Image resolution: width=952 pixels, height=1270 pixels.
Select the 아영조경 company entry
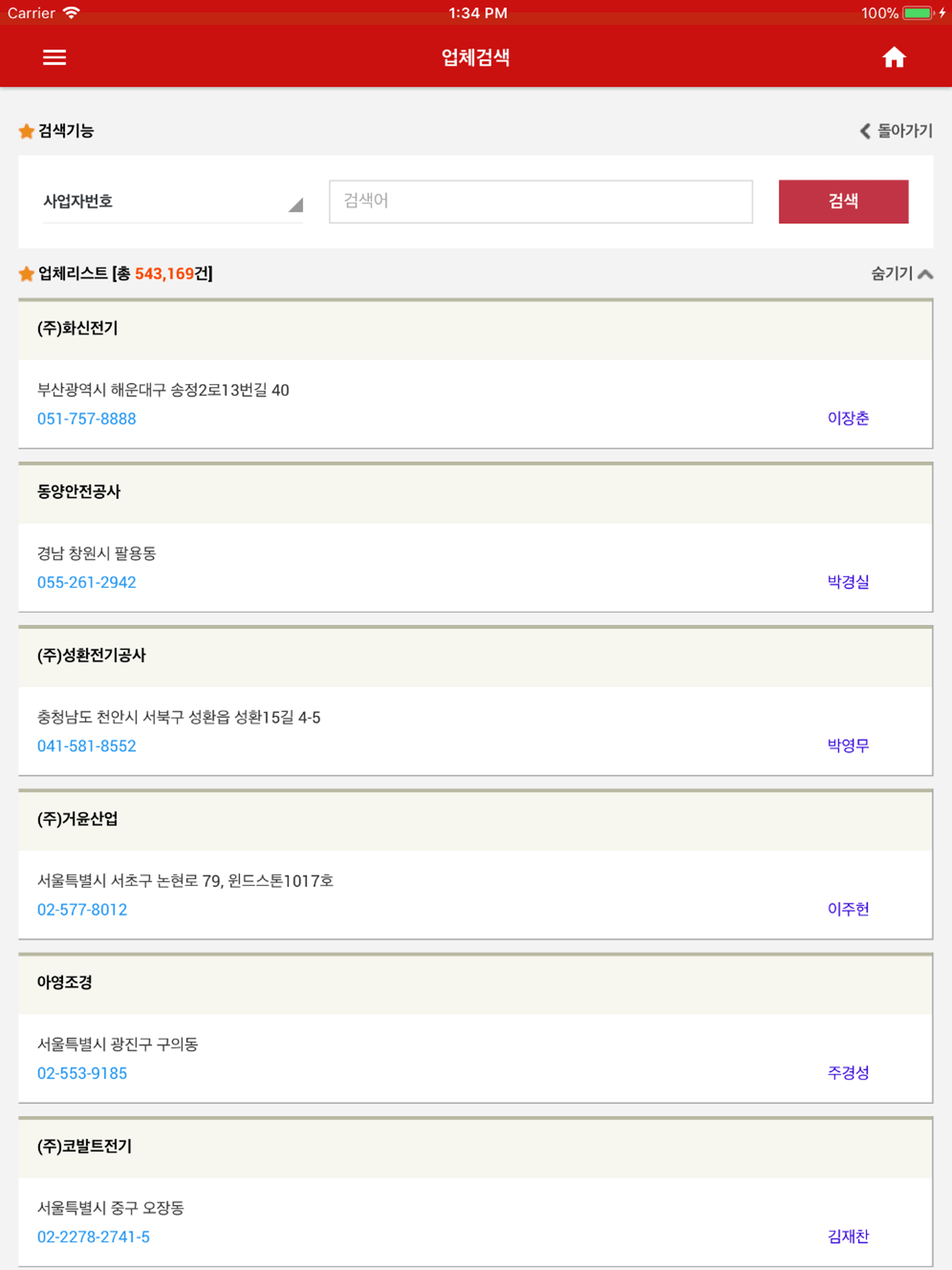pyautogui.click(x=476, y=983)
